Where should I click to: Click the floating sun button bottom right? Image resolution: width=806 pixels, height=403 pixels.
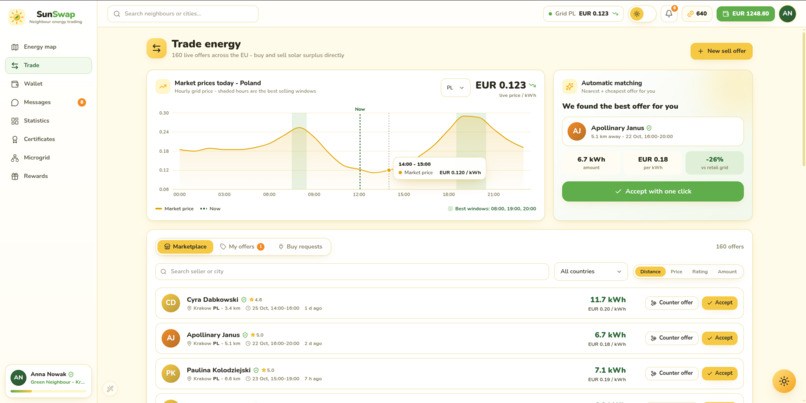(784, 381)
